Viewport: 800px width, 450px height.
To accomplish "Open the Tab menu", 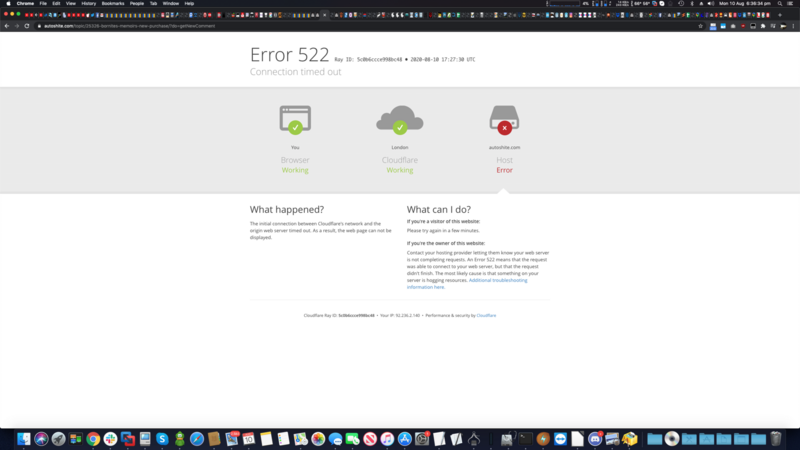I will click(153, 4).
